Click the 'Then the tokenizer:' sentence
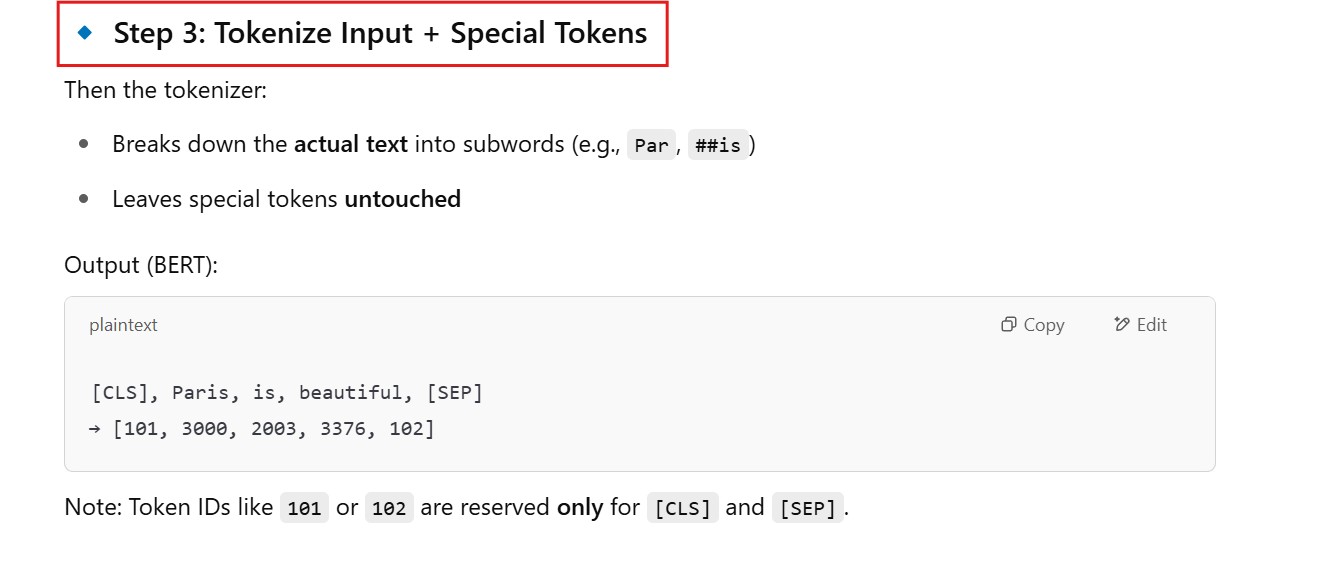 pos(165,90)
